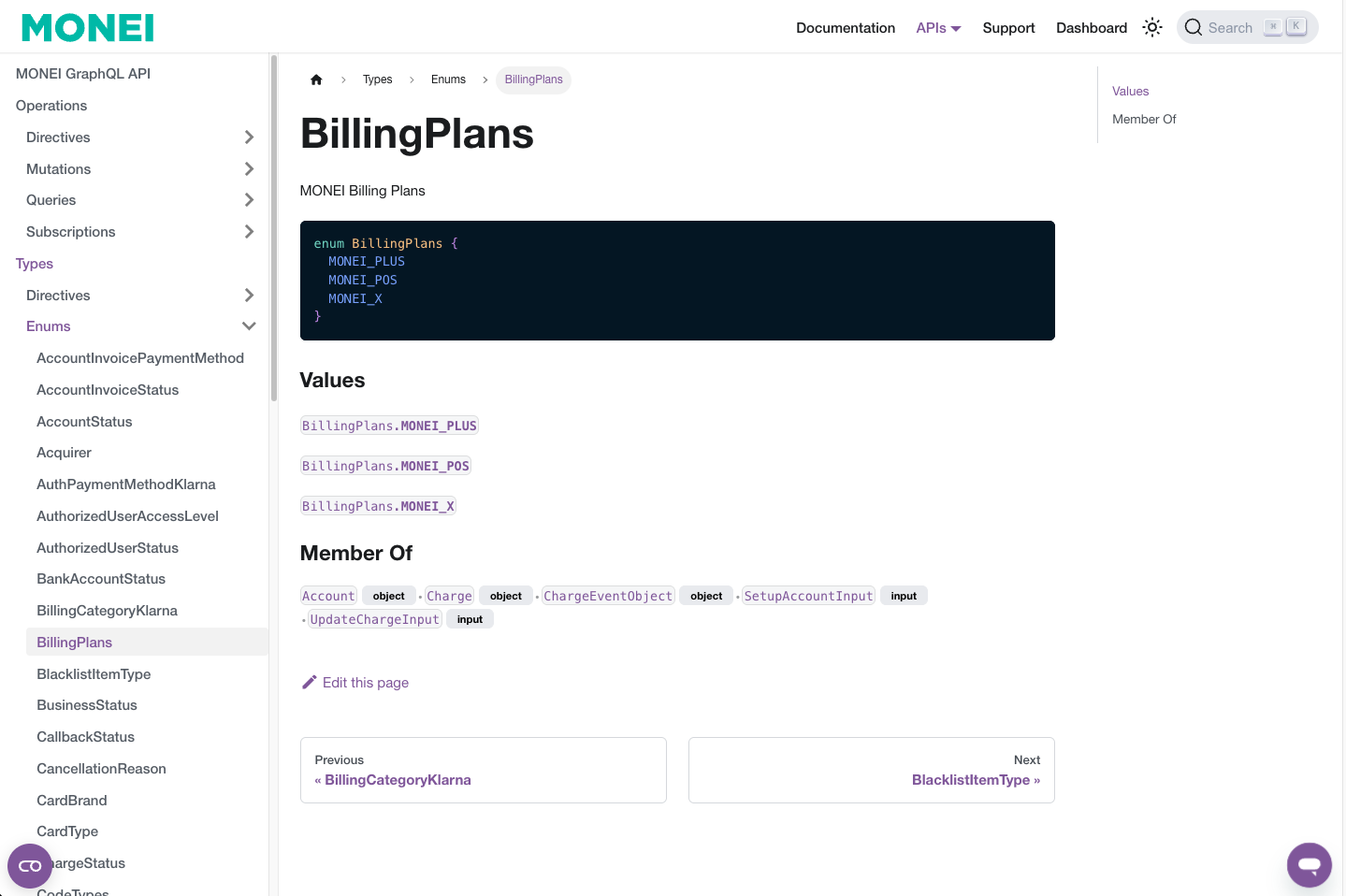Open AccountInvoiceStatus enum
Image resolution: width=1346 pixels, height=896 pixels.
tap(108, 390)
